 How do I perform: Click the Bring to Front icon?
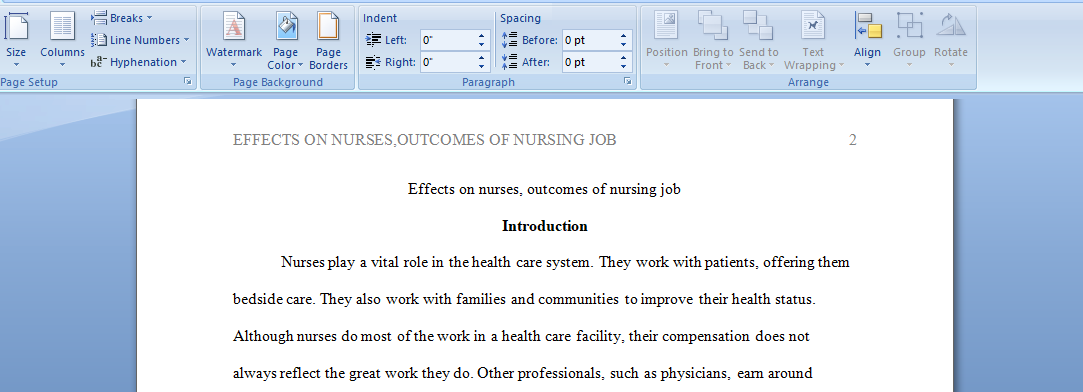click(x=713, y=25)
